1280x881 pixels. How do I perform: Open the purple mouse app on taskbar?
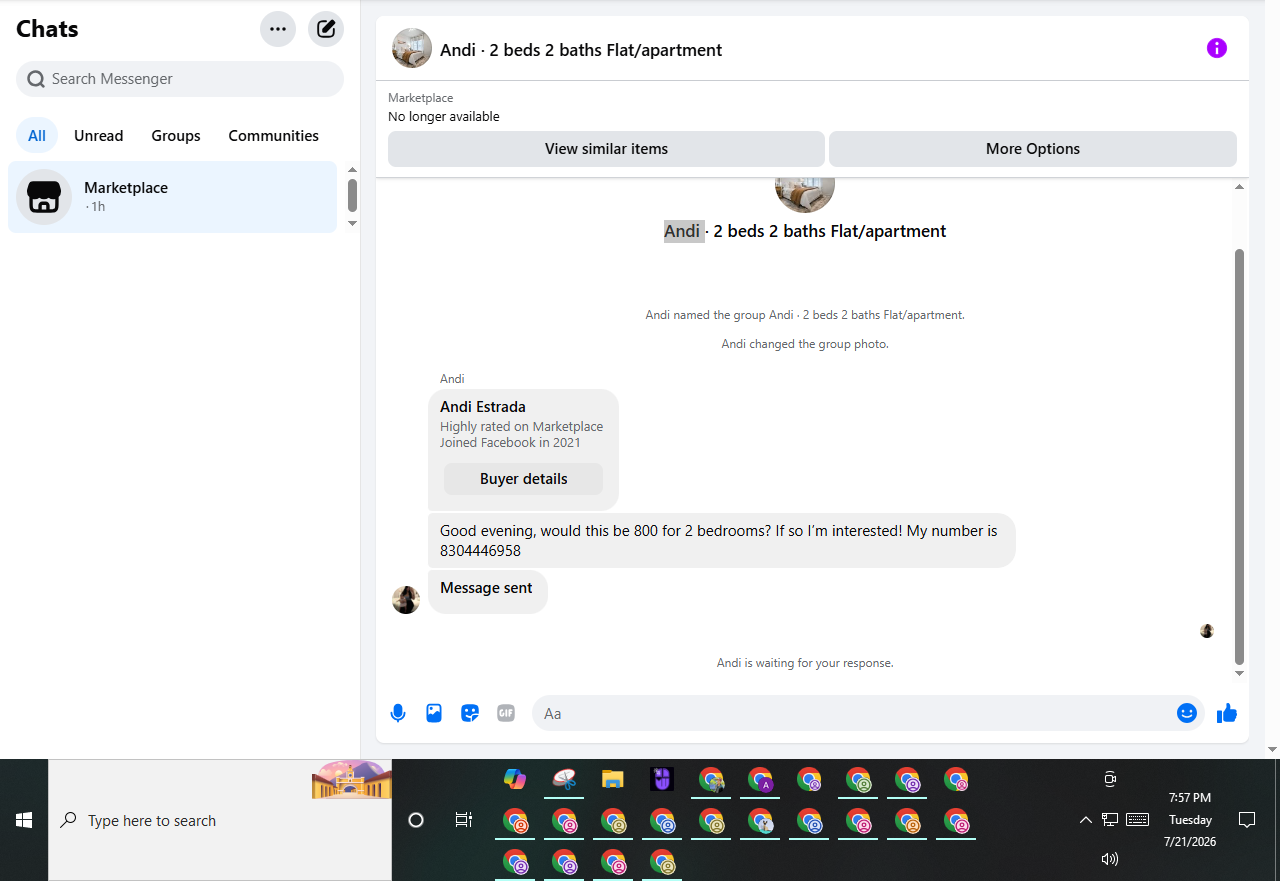pos(661,778)
